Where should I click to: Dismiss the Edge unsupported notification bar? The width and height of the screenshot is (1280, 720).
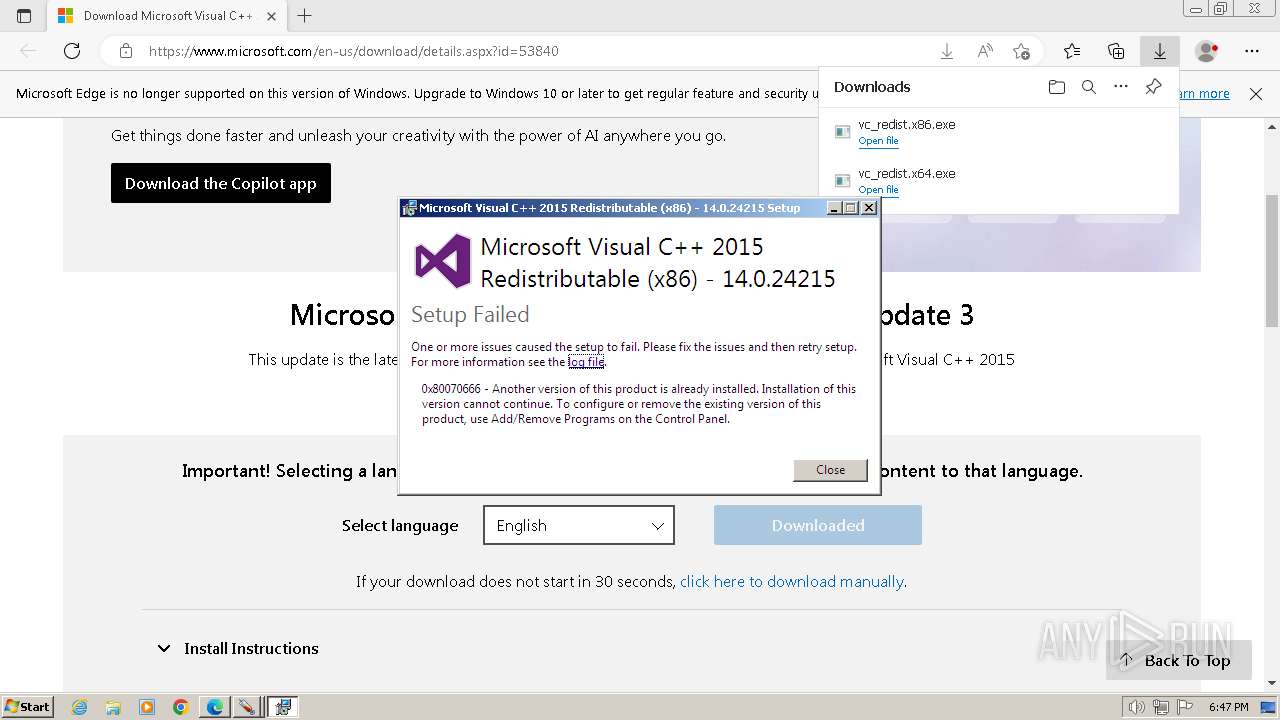click(x=1256, y=93)
